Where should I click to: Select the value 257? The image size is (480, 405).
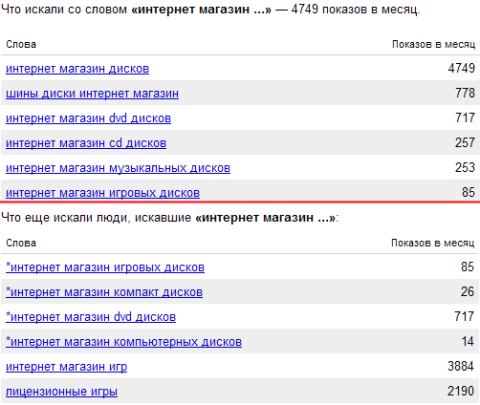coord(465,143)
